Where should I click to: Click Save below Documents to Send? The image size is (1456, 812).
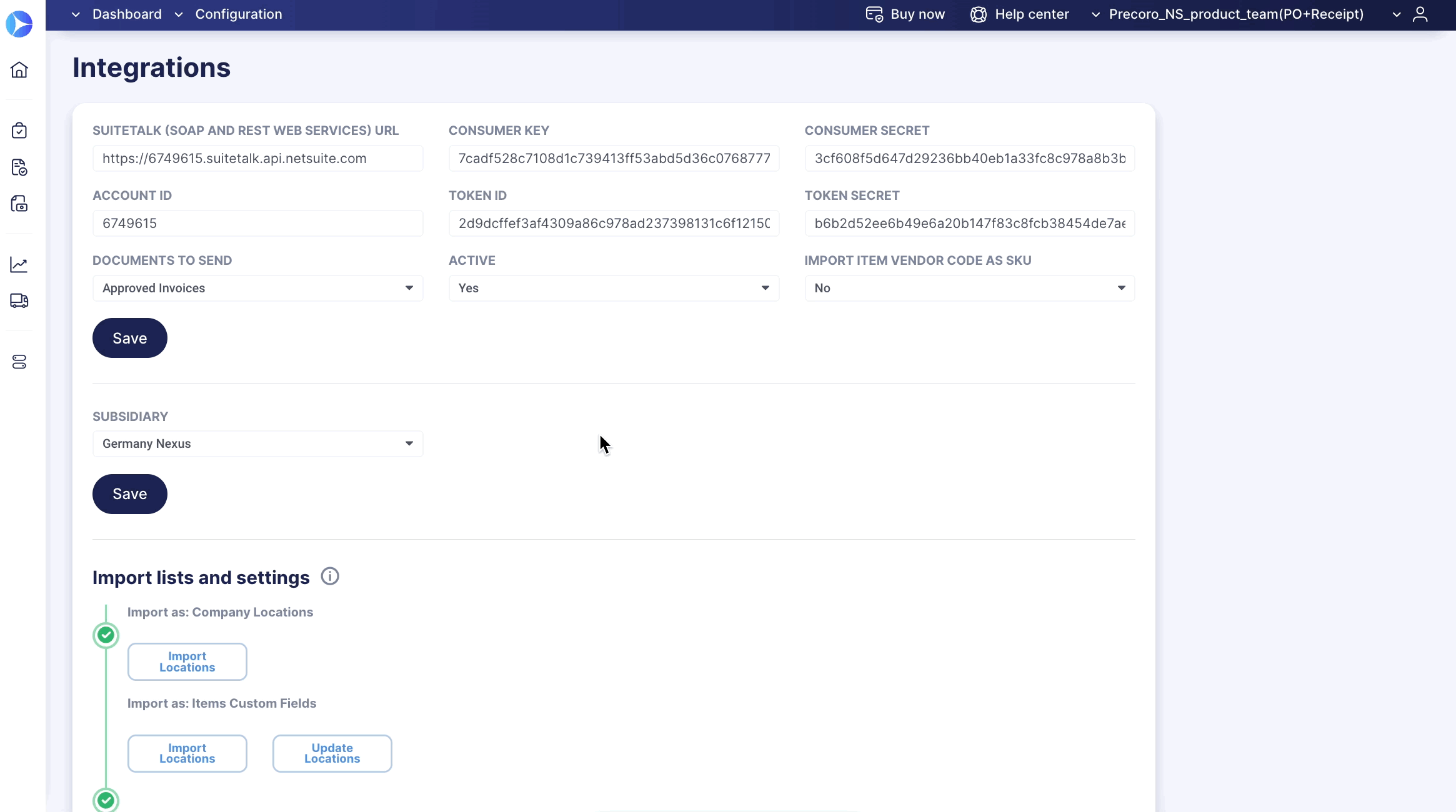coord(130,338)
